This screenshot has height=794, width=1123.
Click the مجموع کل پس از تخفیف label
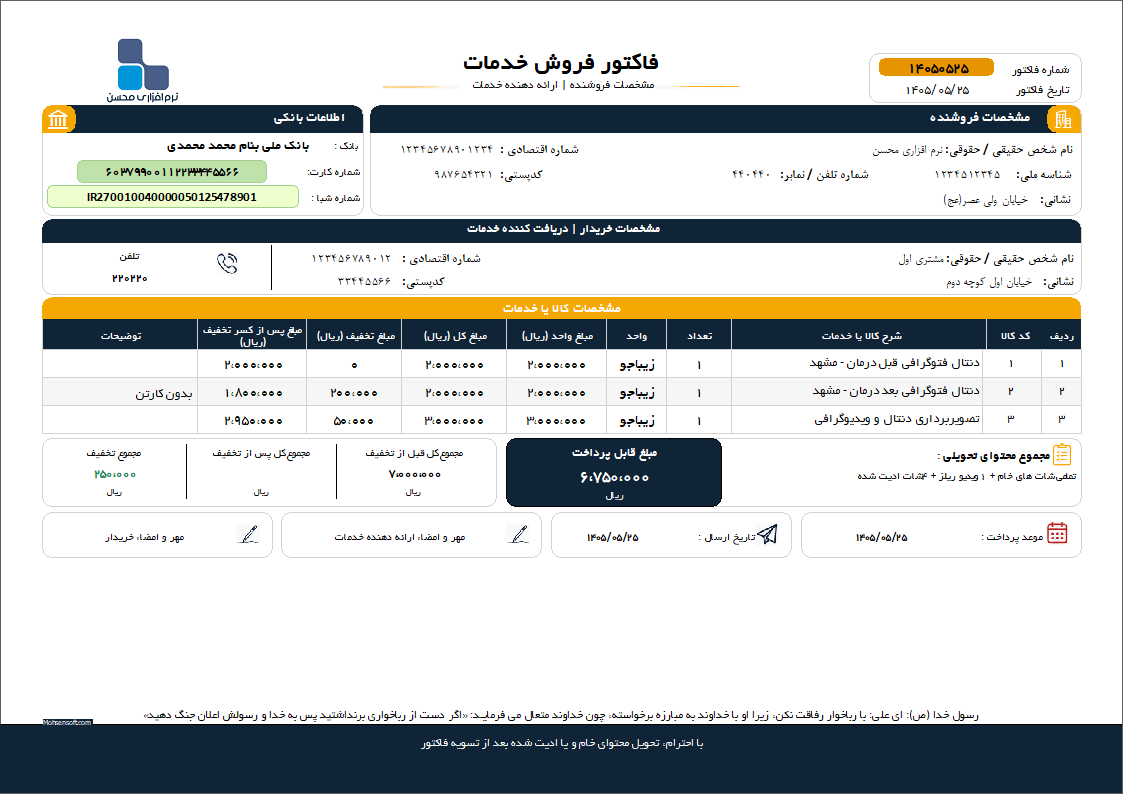click(261, 453)
